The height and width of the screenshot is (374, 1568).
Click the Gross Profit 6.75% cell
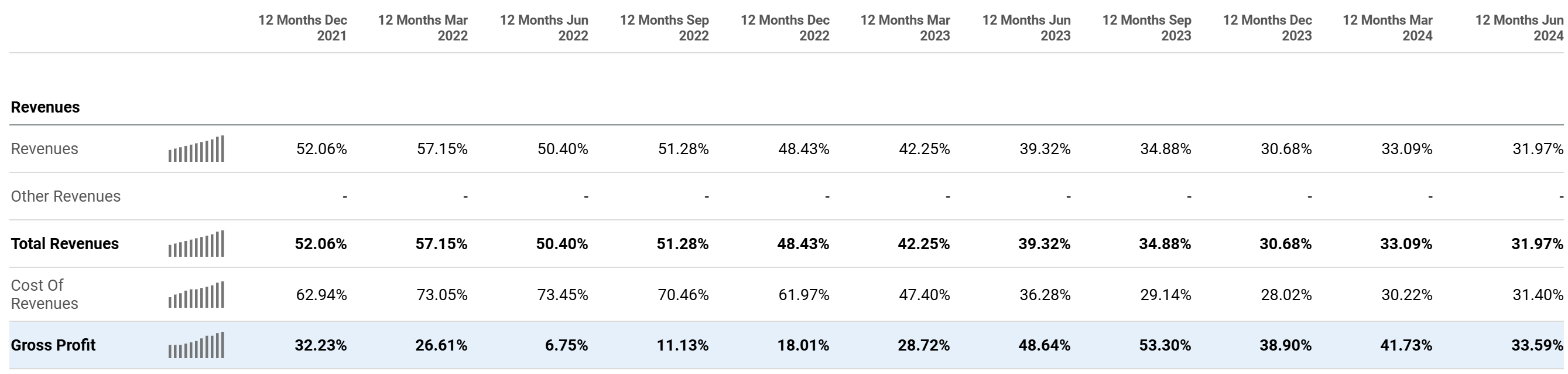567,345
